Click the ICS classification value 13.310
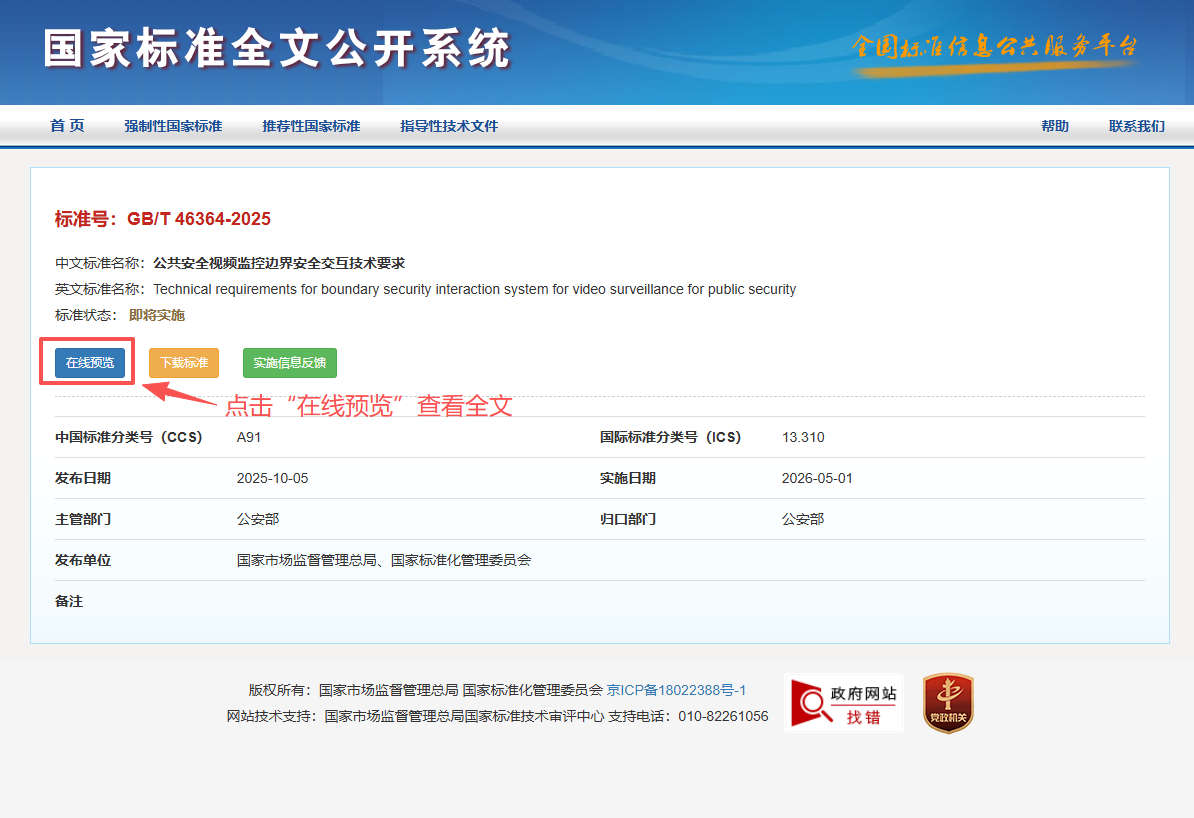1194x818 pixels. pyautogui.click(x=803, y=437)
